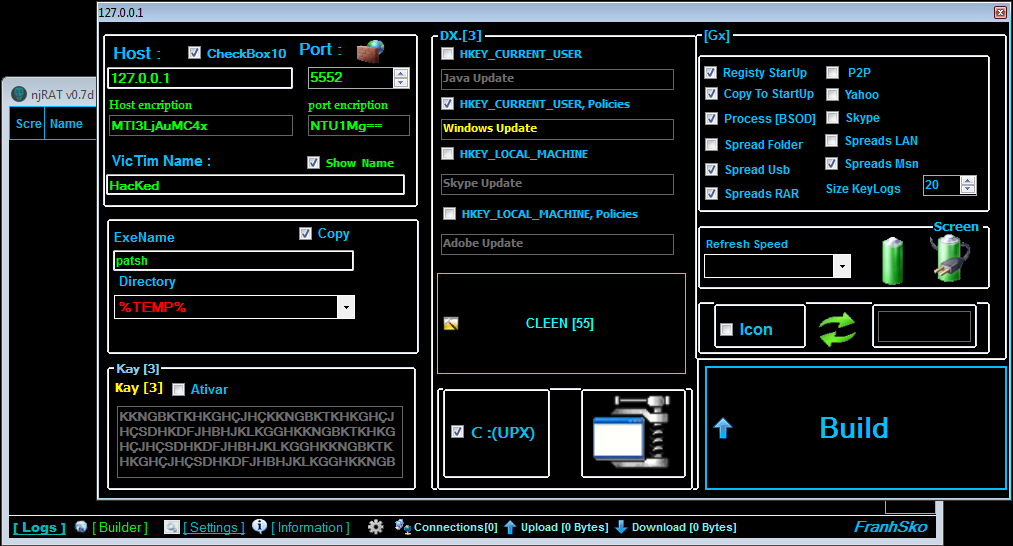Viewport: 1013px width, 546px height.
Task: Uncheck the Show Name checkbox
Action: [313, 163]
